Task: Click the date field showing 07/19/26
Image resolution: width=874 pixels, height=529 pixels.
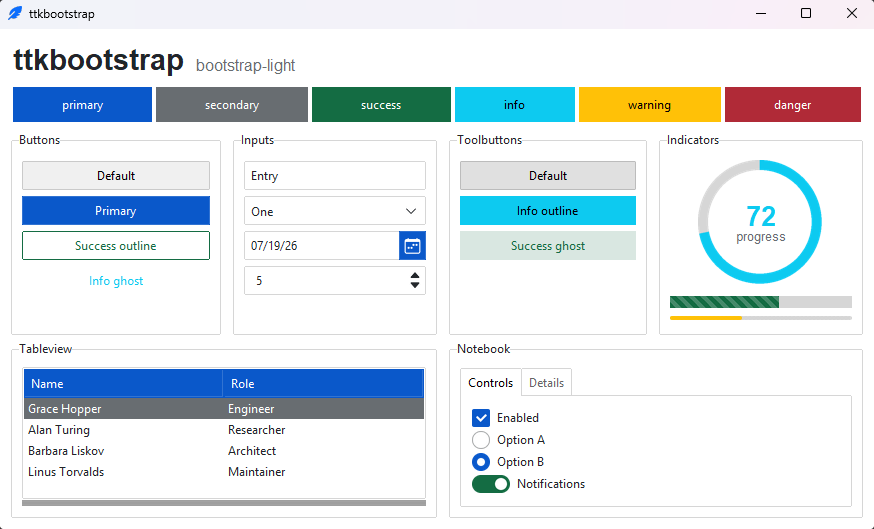Action: click(322, 246)
